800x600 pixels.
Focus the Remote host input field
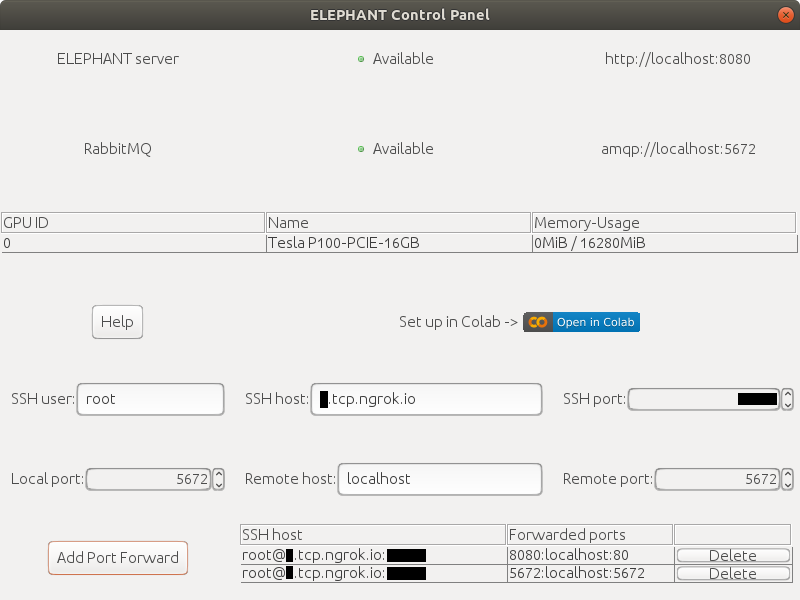point(440,479)
